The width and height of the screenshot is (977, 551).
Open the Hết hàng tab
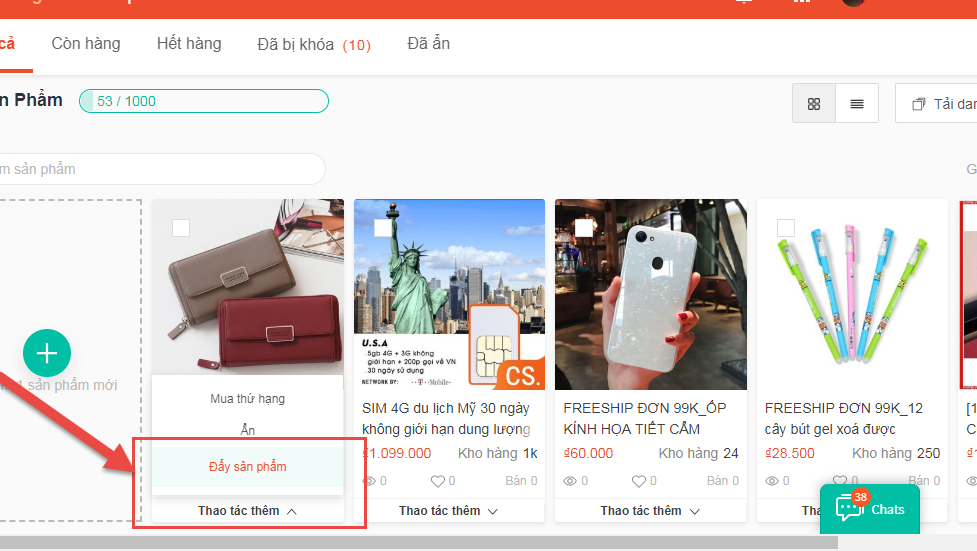pos(189,44)
